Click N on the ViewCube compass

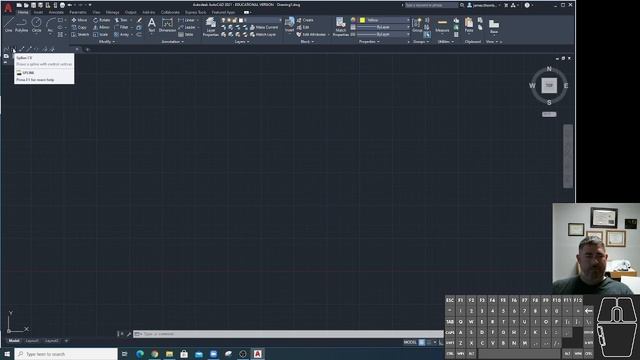[549, 69]
